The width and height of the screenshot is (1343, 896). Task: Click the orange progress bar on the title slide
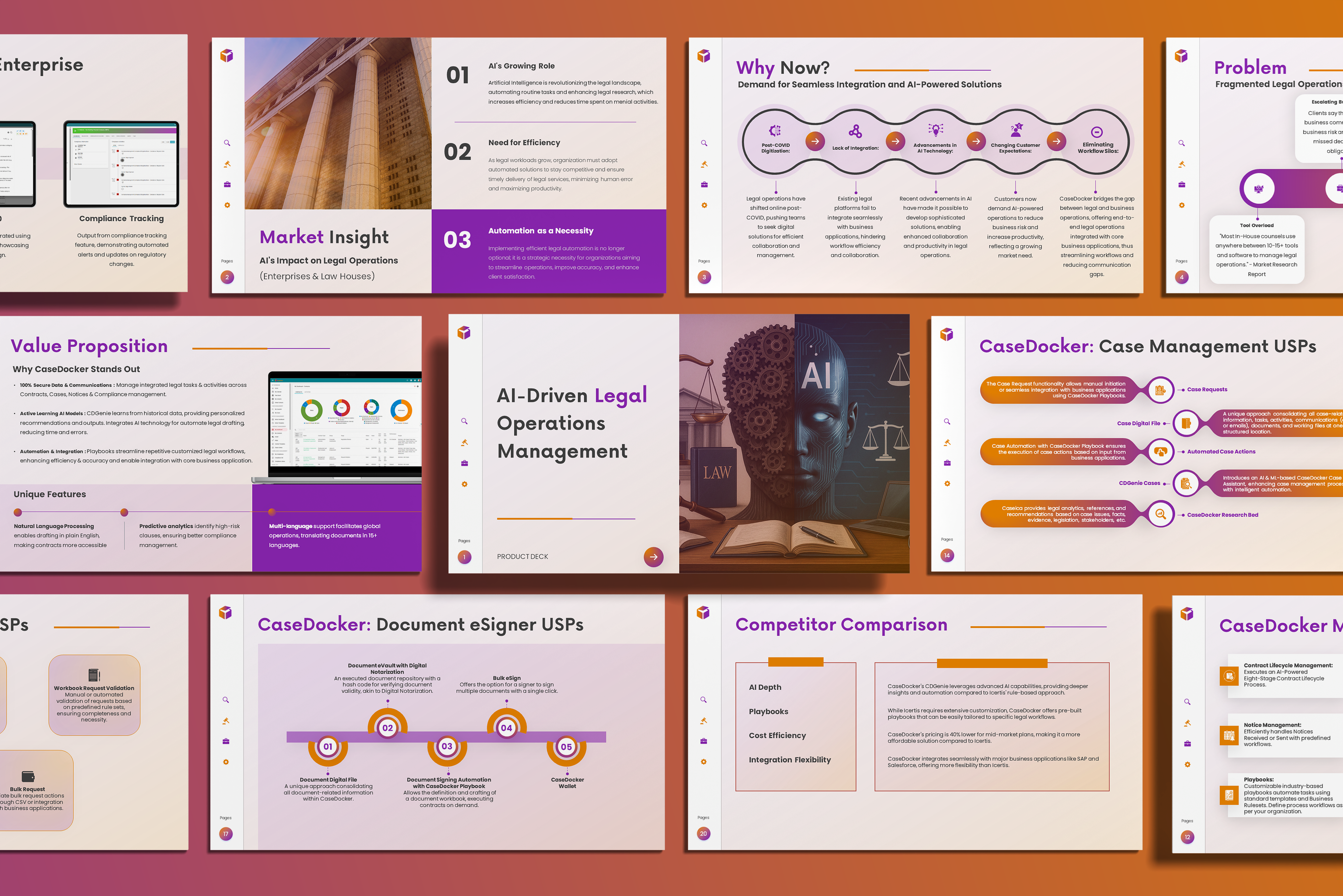(535, 519)
